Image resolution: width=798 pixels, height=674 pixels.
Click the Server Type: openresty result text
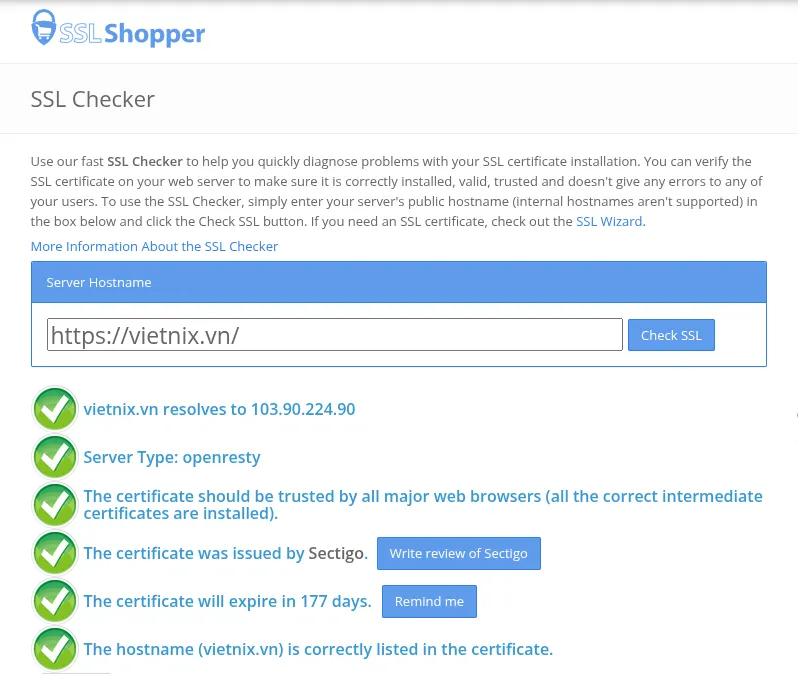172,457
